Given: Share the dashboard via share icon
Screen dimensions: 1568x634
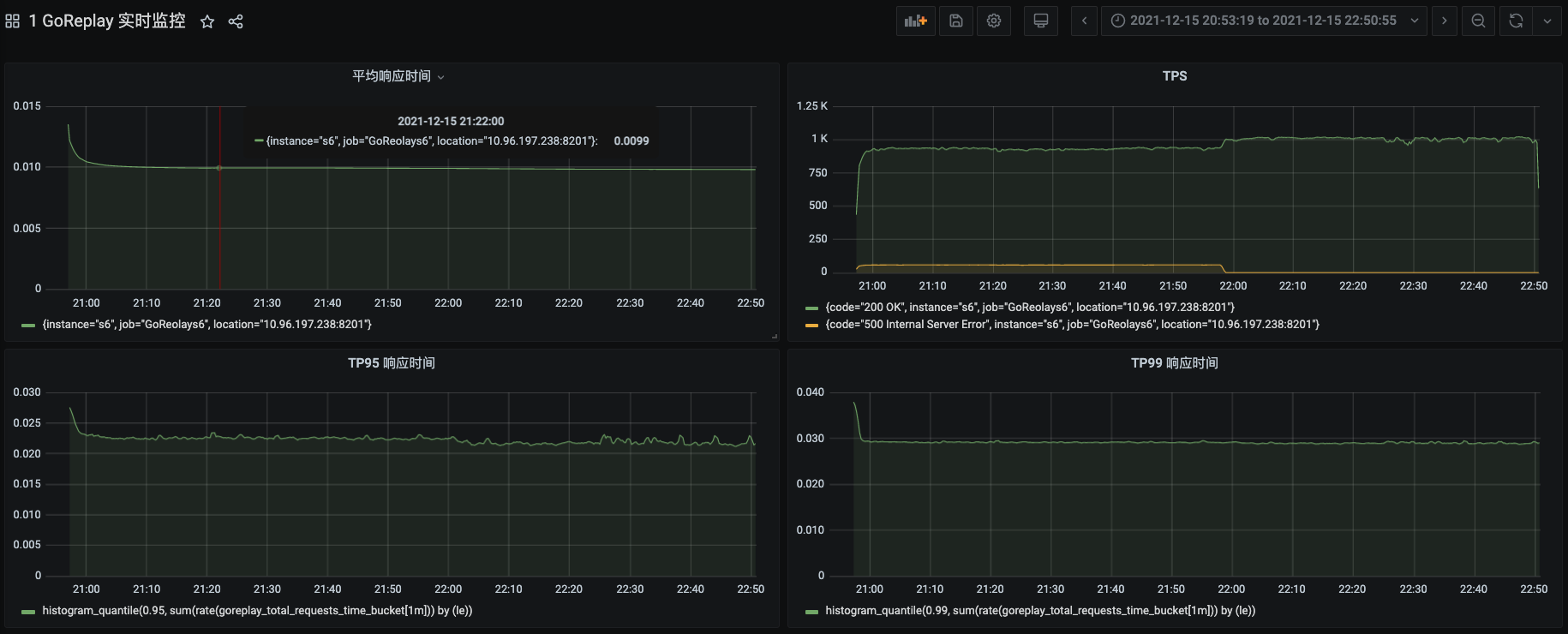Looking at the screenshot, I should coord(236,21).
